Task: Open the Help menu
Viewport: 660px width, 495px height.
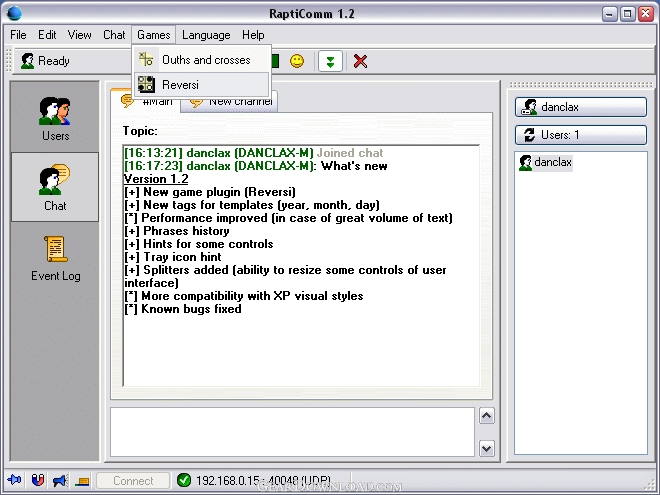Action: [x=253, y=35]
